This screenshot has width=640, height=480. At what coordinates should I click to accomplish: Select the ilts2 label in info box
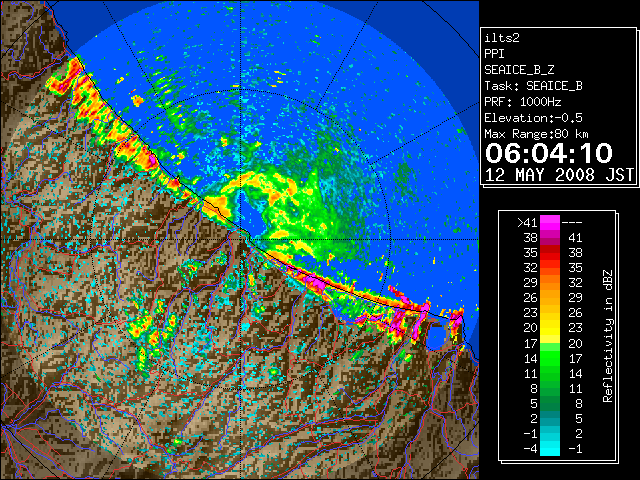[x=502, y=38]
